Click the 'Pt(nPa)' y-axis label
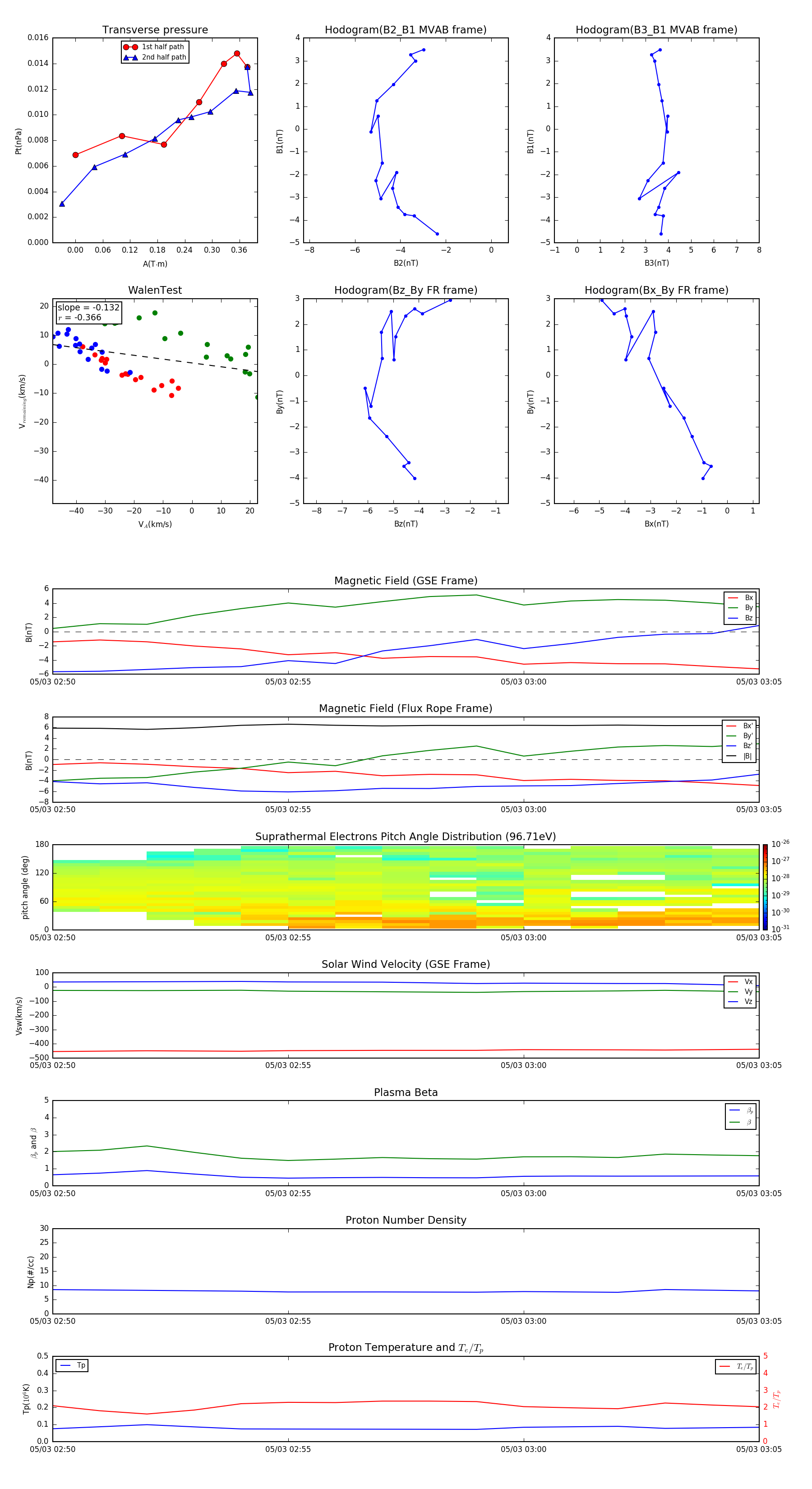This screenshot has width=812, height=1489. point(18,141)
